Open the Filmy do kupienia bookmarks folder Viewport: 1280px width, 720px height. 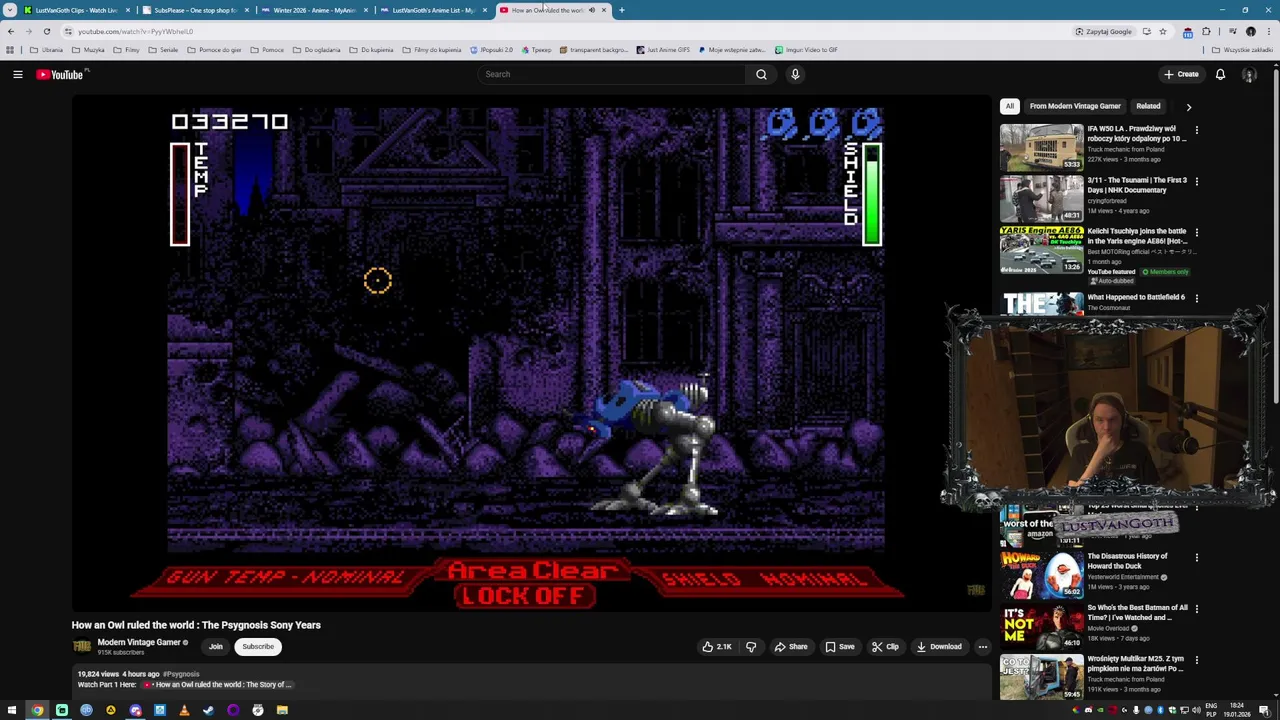pos(431,50)
